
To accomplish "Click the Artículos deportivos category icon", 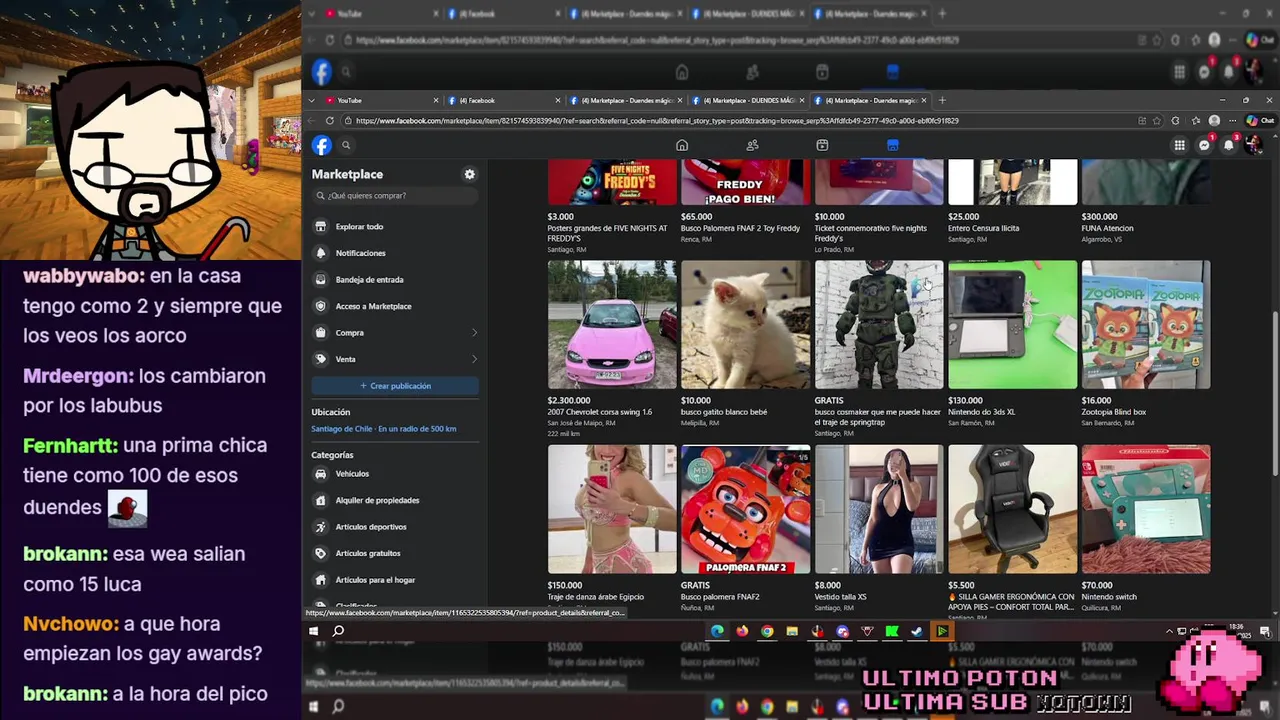I will [320, 527].
